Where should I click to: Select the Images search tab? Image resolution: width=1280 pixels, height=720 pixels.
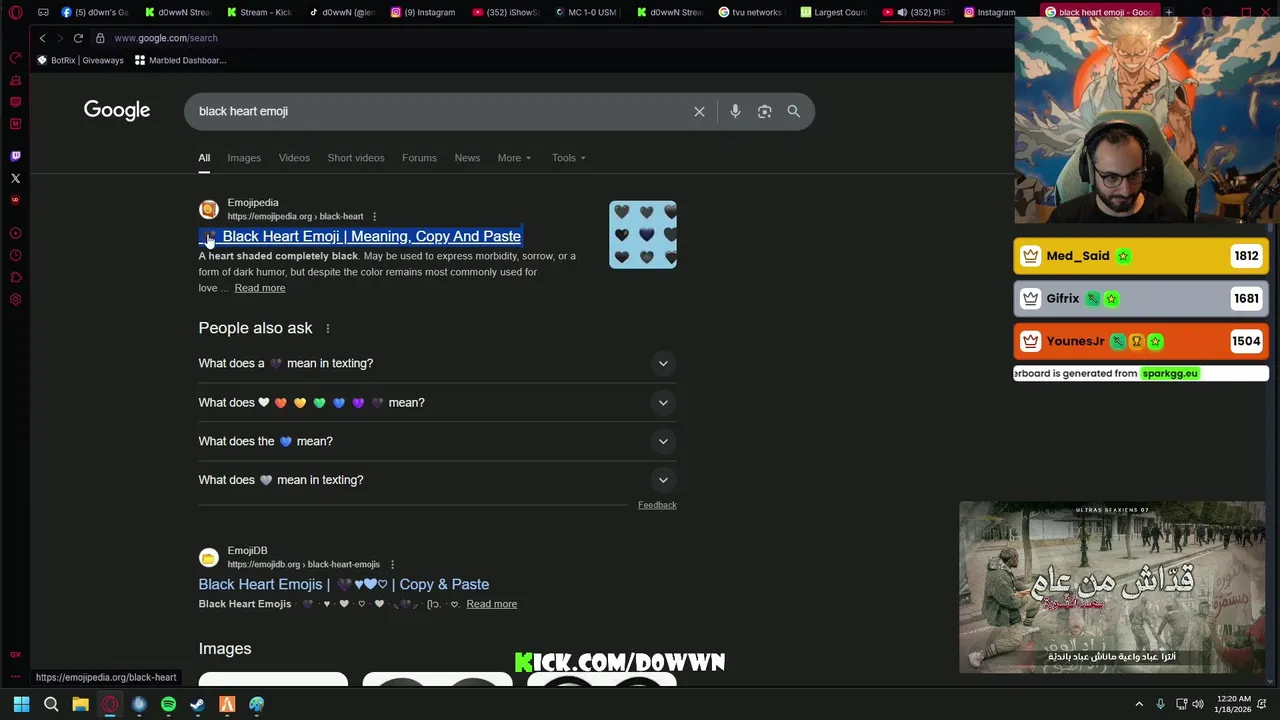(x=244, y=158)
